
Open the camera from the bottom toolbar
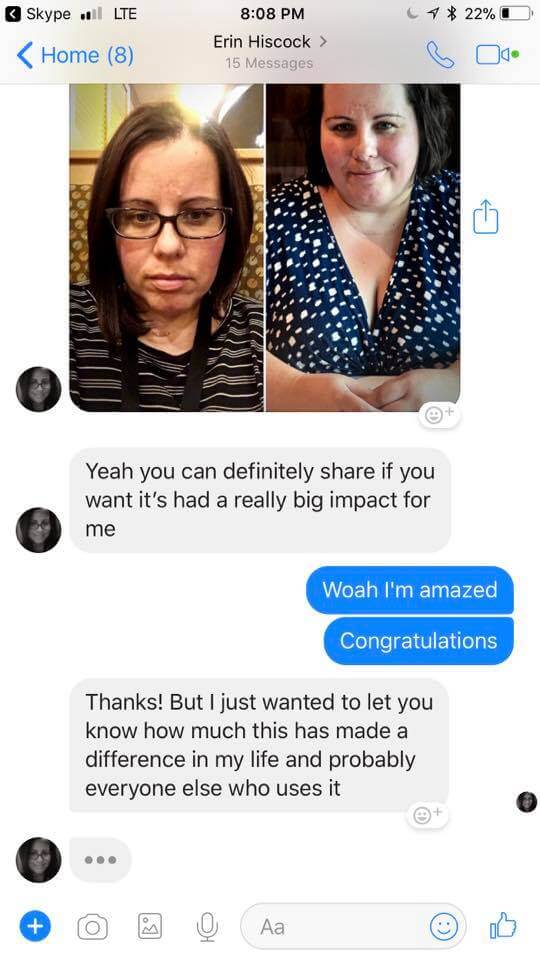93,927
